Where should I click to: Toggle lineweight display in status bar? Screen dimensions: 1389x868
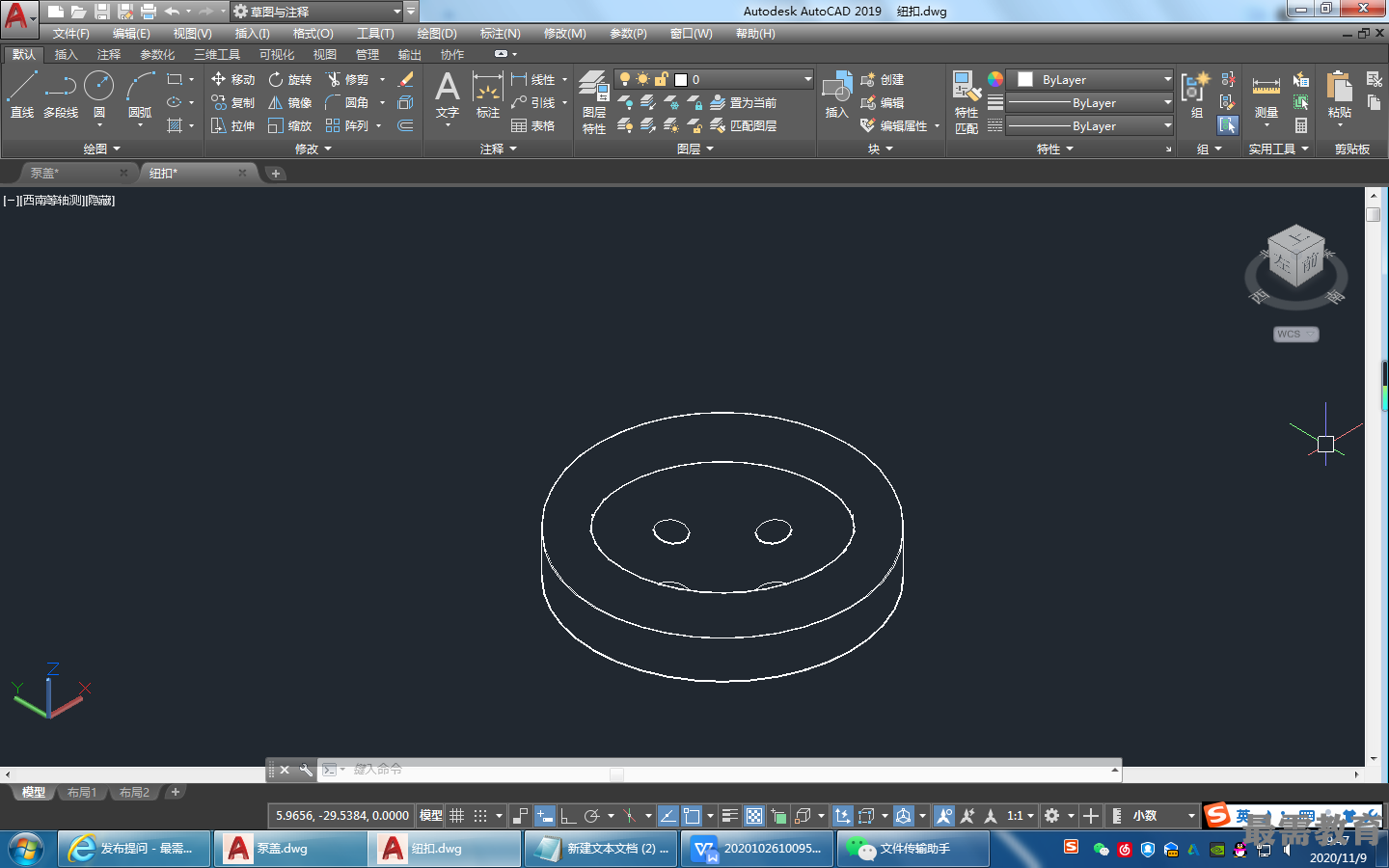point(730,816)
